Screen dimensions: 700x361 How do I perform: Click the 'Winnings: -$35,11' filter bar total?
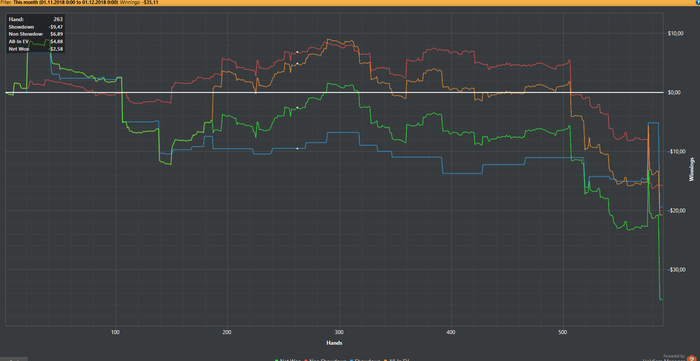point(139,2)
